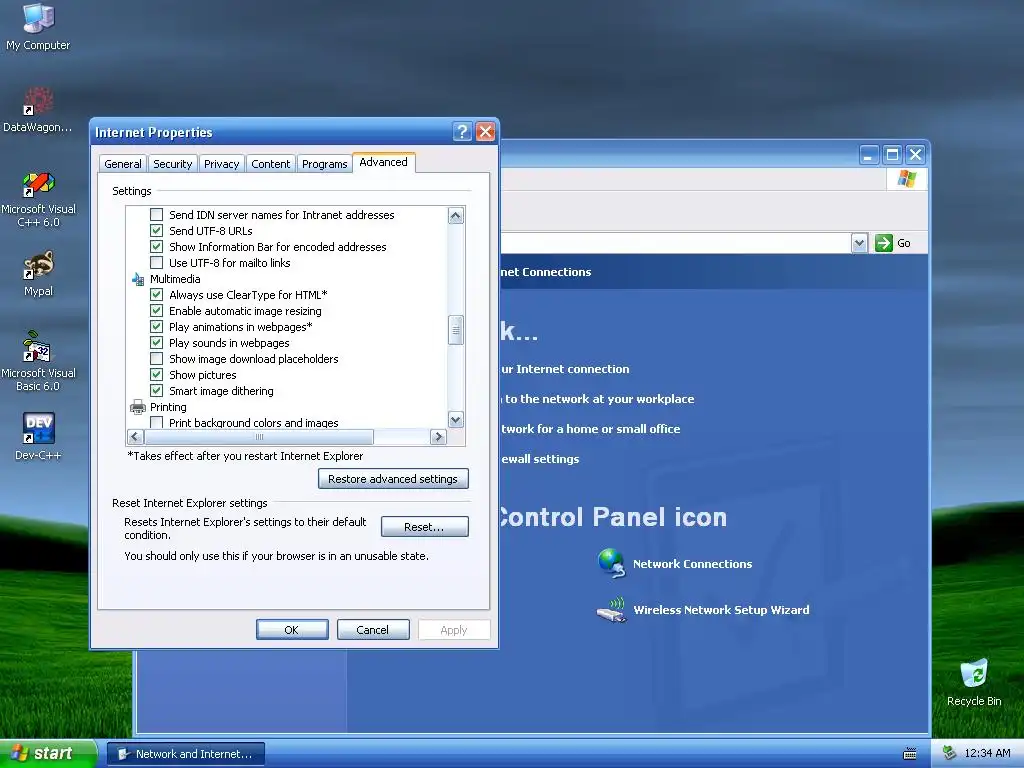Close the Internet Properties dialog

[x=485, y=132]
